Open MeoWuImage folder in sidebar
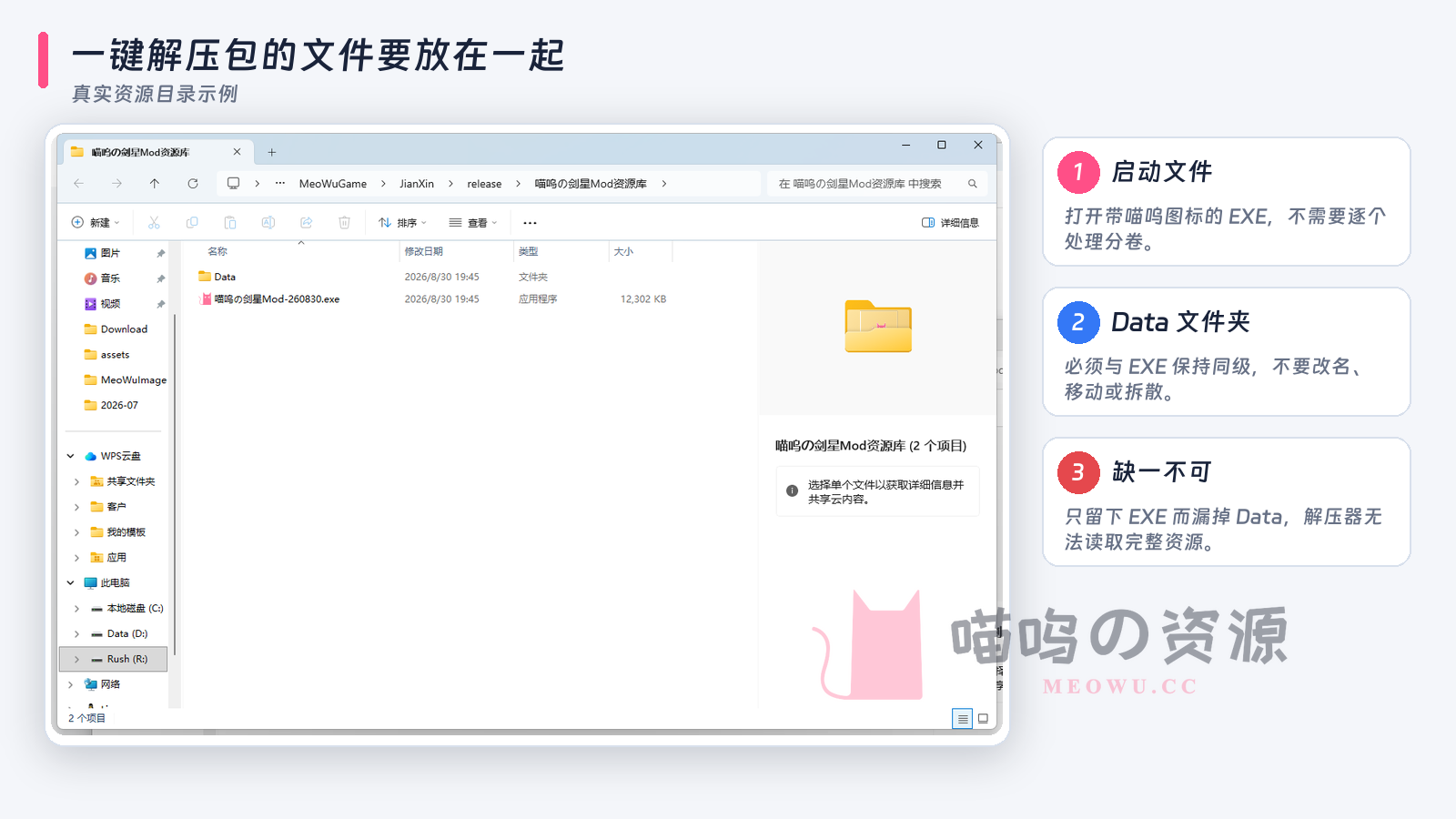The width and height of the screenshot is (1456, 819). pos(125,380)
